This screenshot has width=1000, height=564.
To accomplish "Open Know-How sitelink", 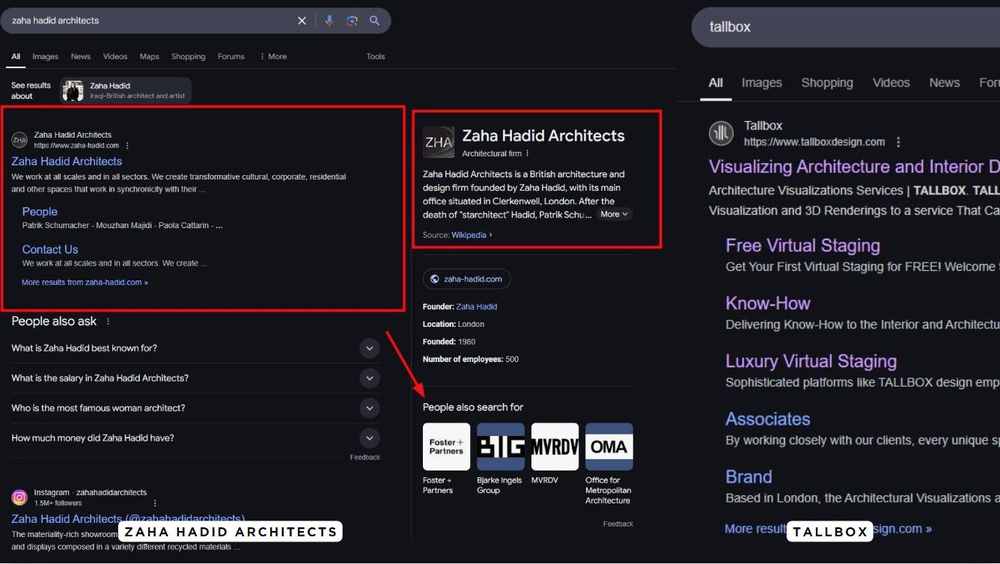I will (768, 304).
